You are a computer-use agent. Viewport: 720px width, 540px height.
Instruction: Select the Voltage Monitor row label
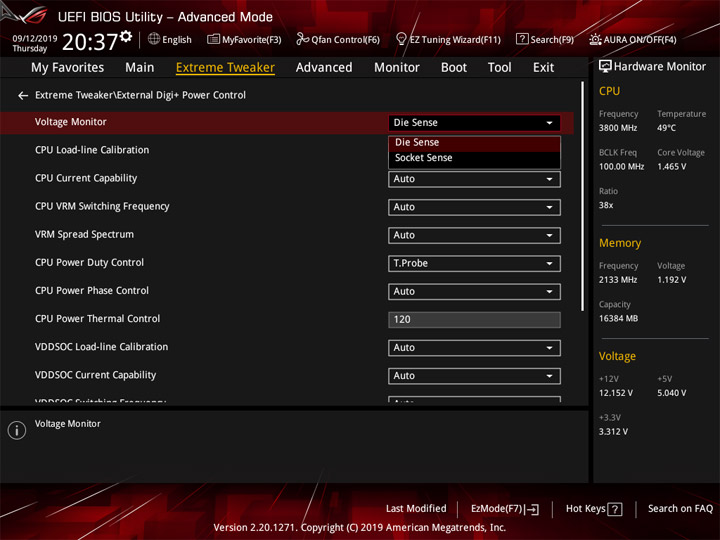[x=71, y=122]
